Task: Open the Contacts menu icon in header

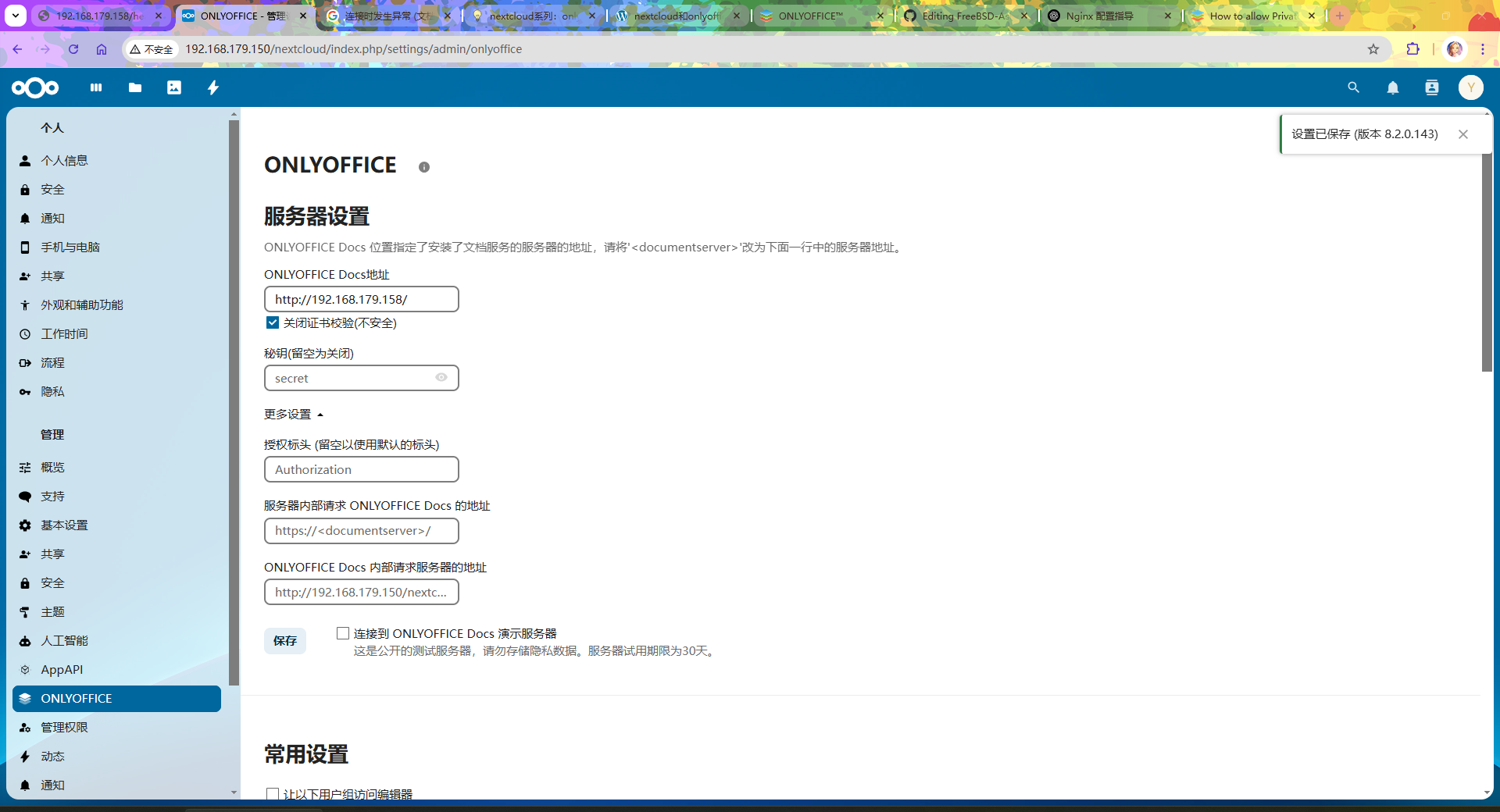Action: pos(1432,88)
